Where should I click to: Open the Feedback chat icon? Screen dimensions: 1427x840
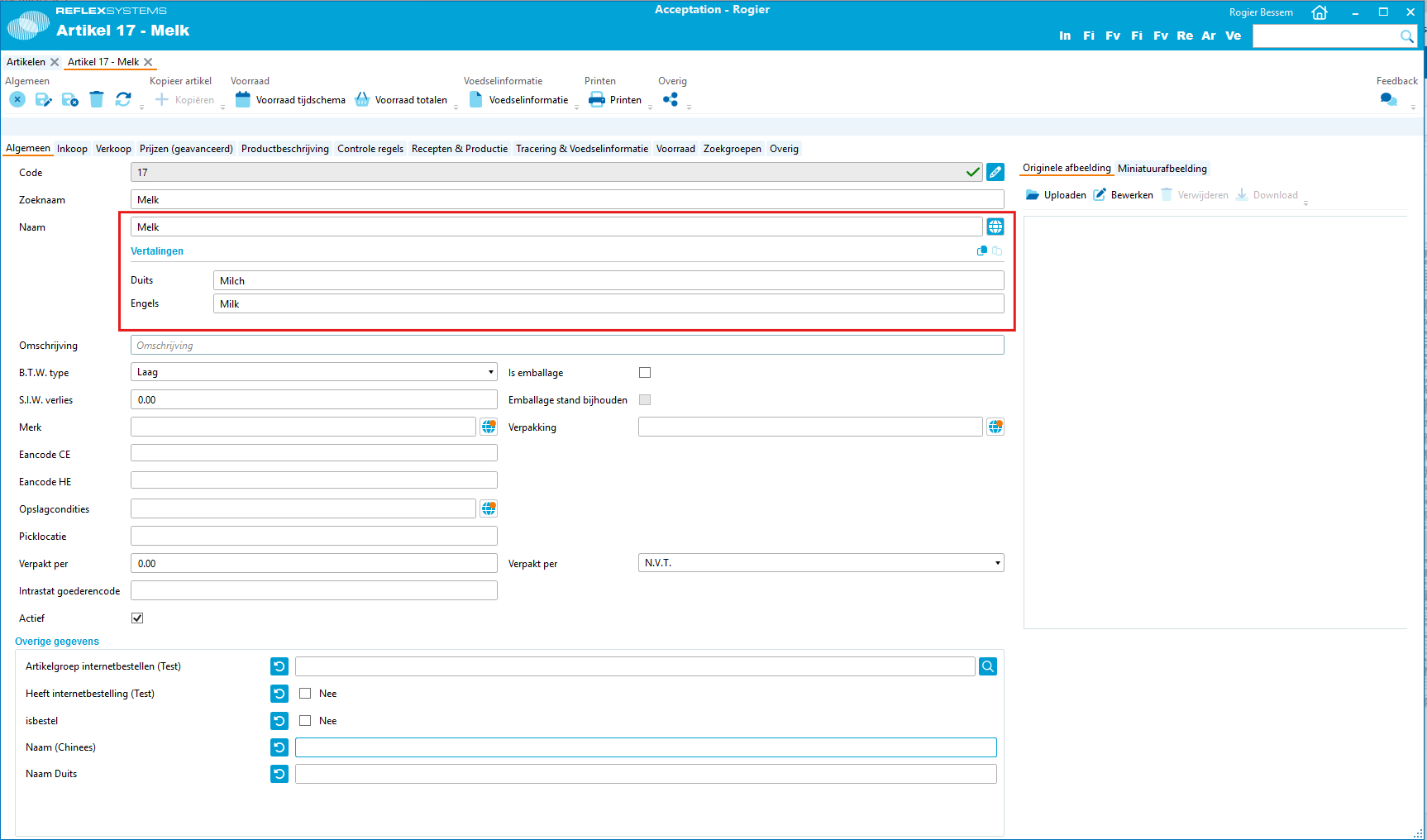point(1388,100)
